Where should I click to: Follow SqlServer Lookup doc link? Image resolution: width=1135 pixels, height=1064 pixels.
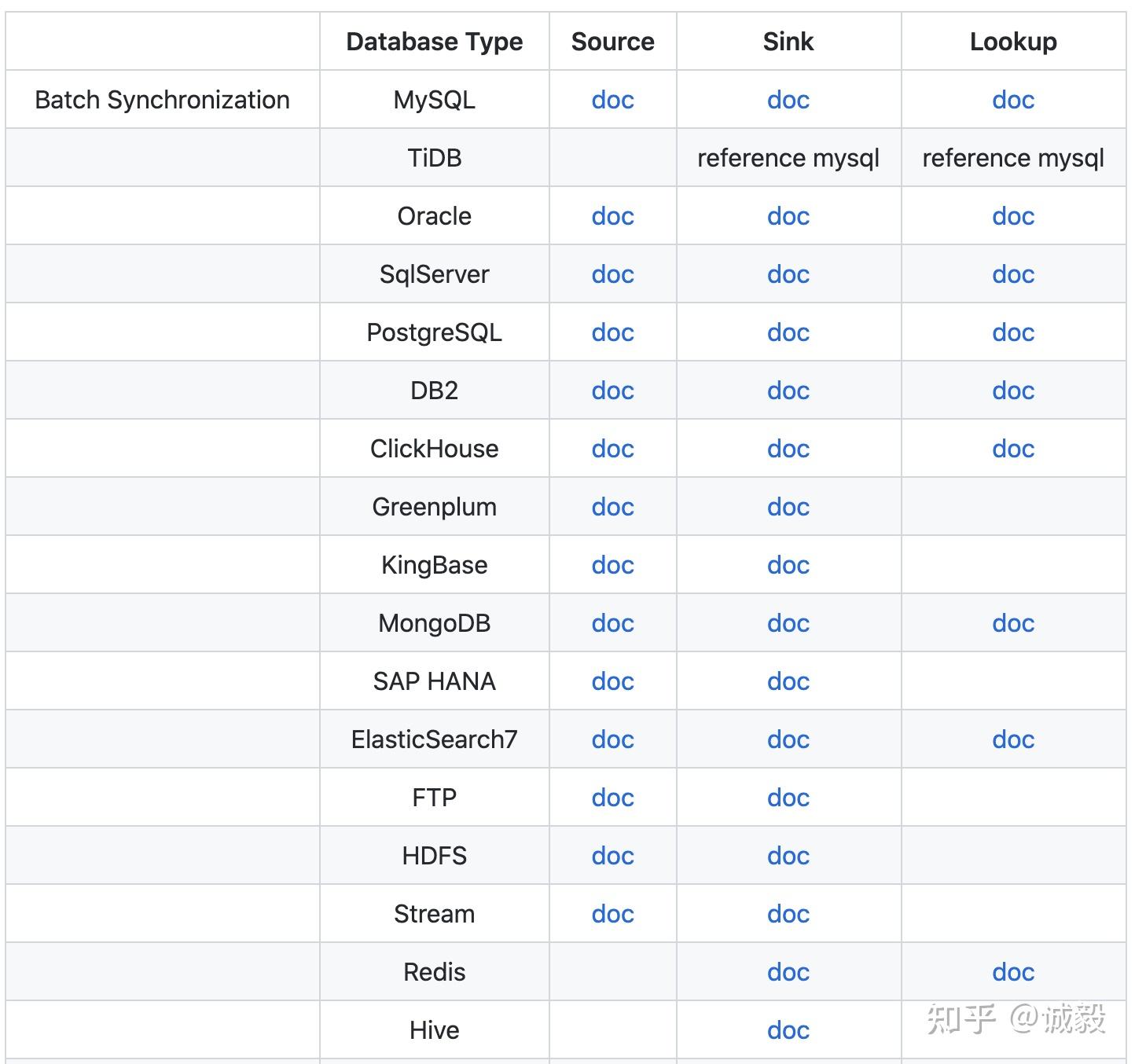(x=1013, y=274)
